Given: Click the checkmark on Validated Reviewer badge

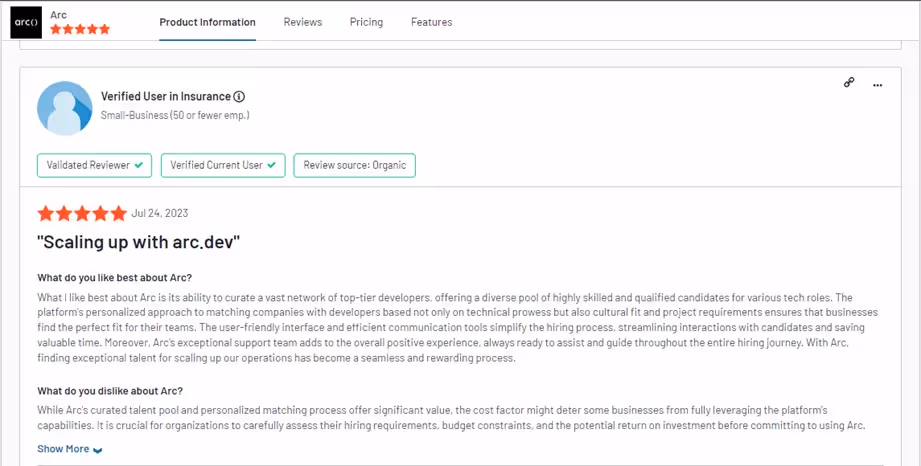Looking at the screenshot, I should point(139,166).
